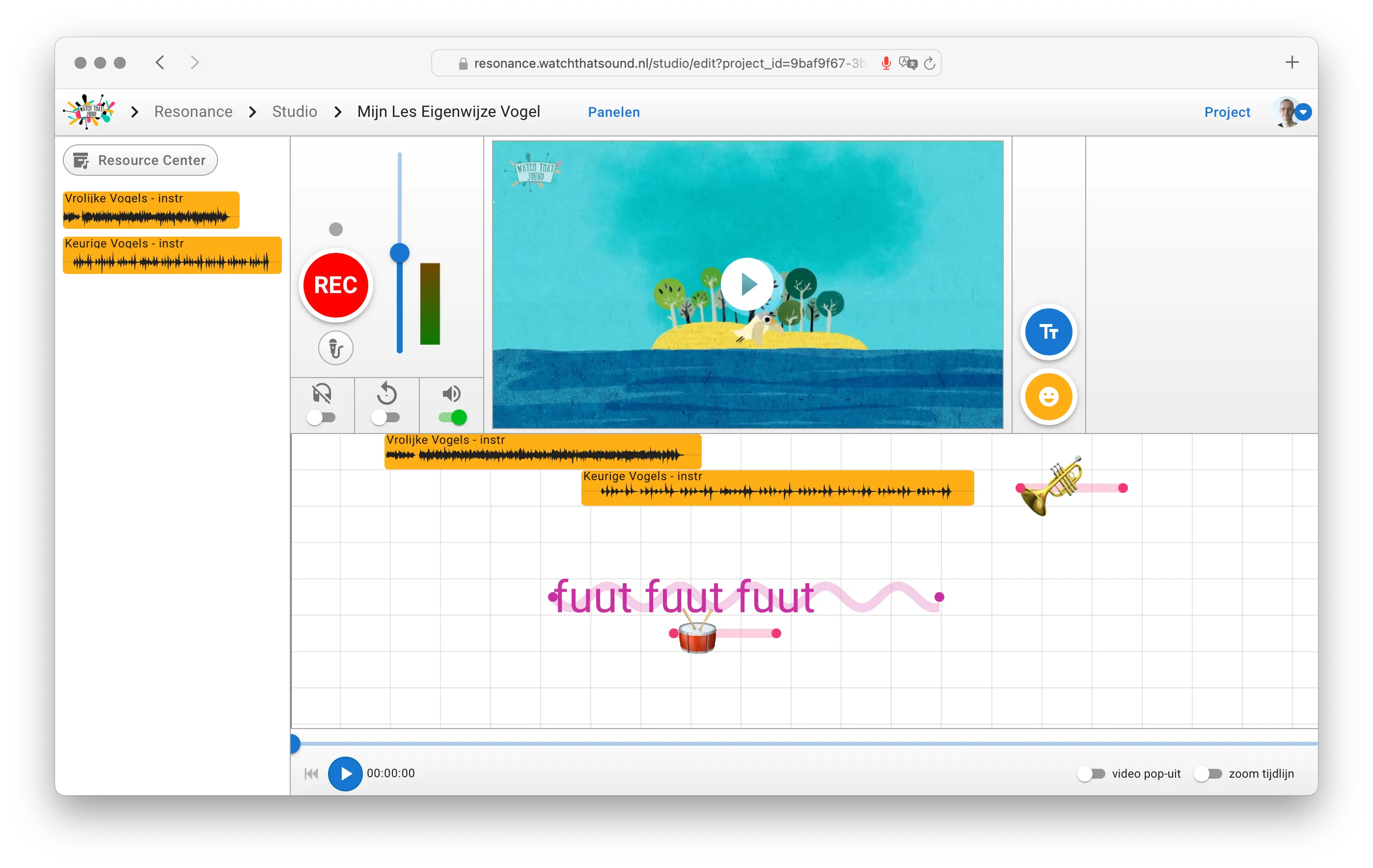Enable the video pop-uit switch
The width and height of the screenshot is (1373, 868).
[1092, 773]
